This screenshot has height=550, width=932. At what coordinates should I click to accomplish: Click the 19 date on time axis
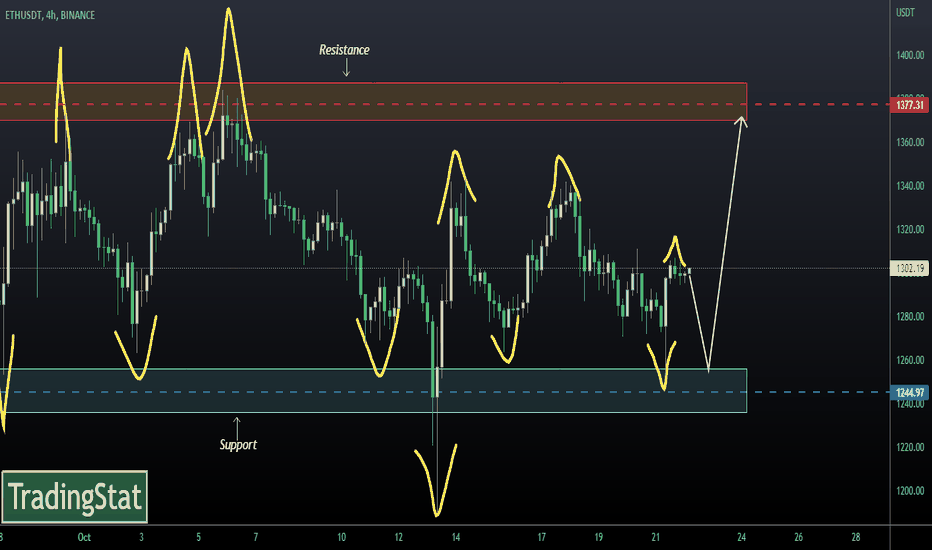(599, 537)
